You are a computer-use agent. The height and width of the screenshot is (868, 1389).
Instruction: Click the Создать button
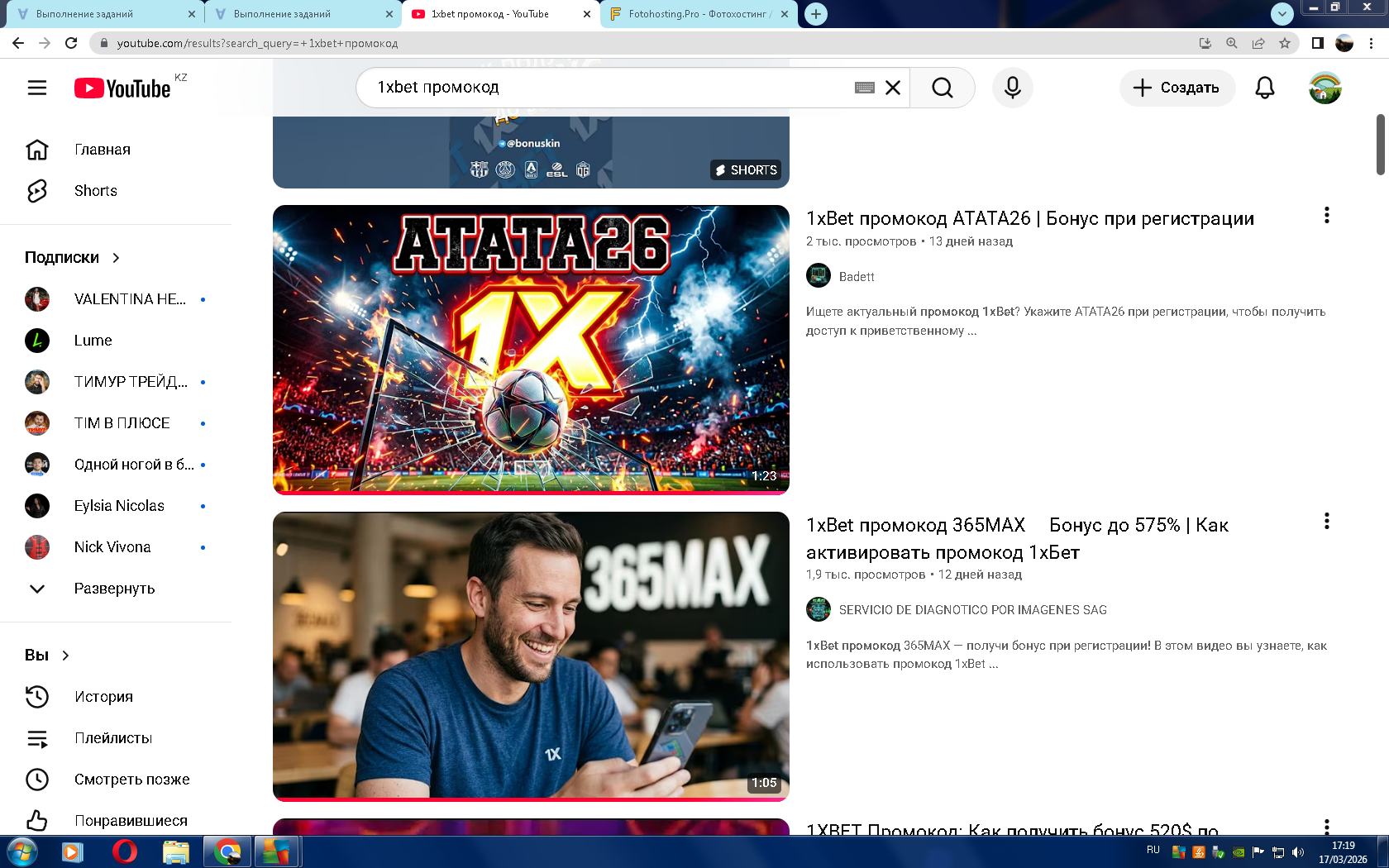1177,88
